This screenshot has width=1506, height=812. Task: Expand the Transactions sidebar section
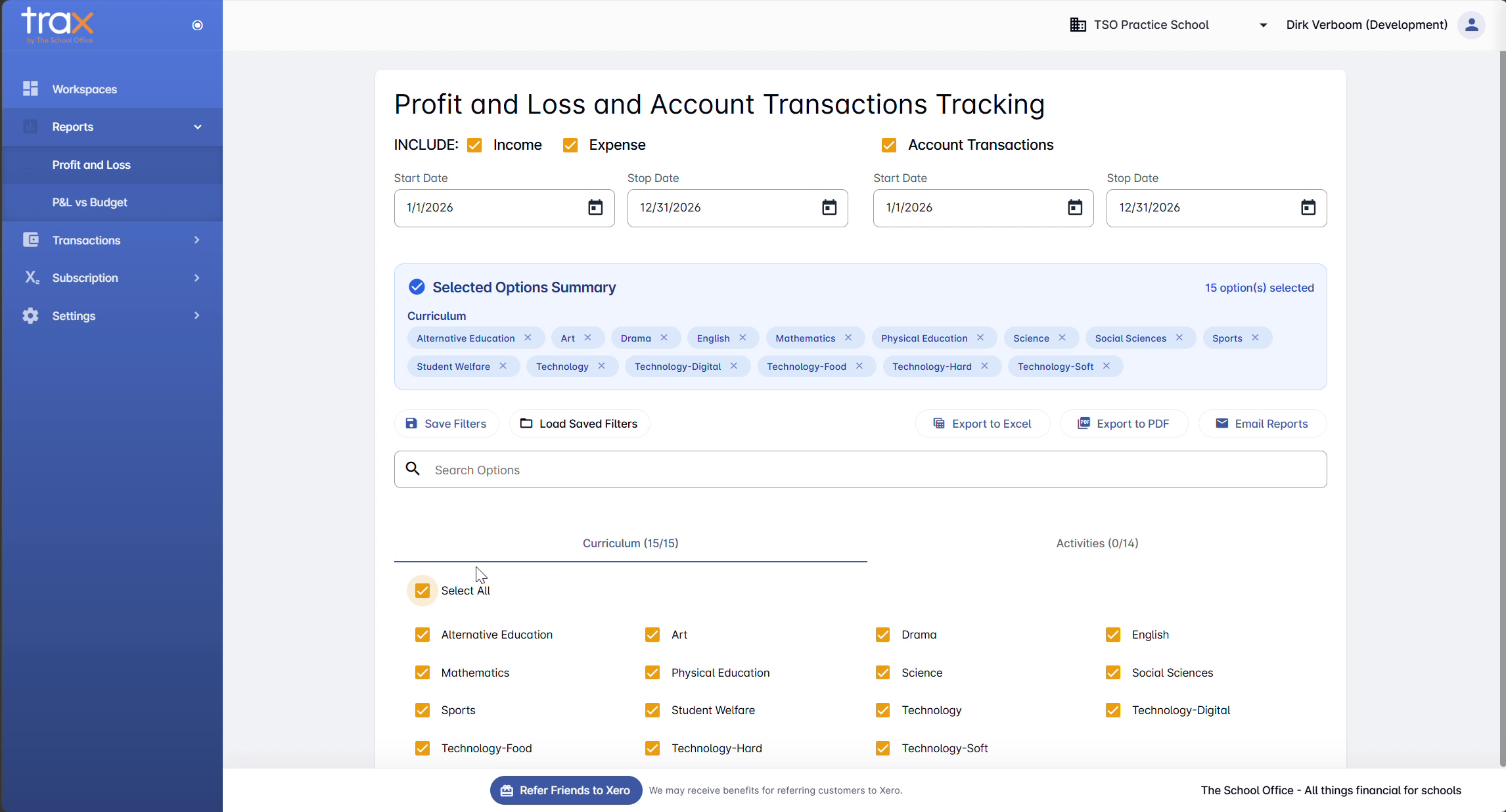[x=112, y=240]
